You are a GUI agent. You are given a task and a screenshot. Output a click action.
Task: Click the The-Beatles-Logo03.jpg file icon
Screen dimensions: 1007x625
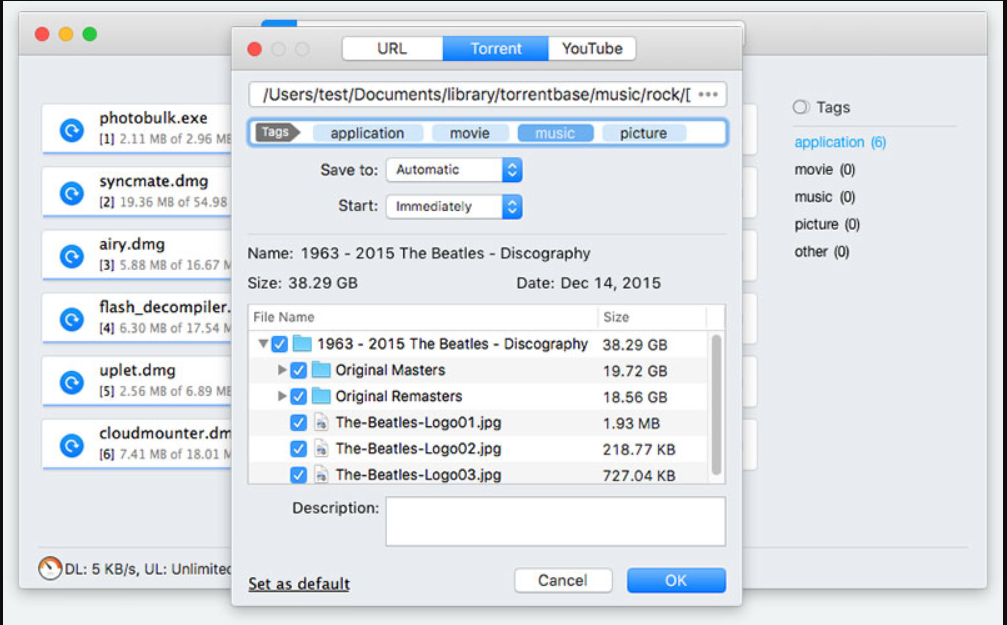[320, 475]
